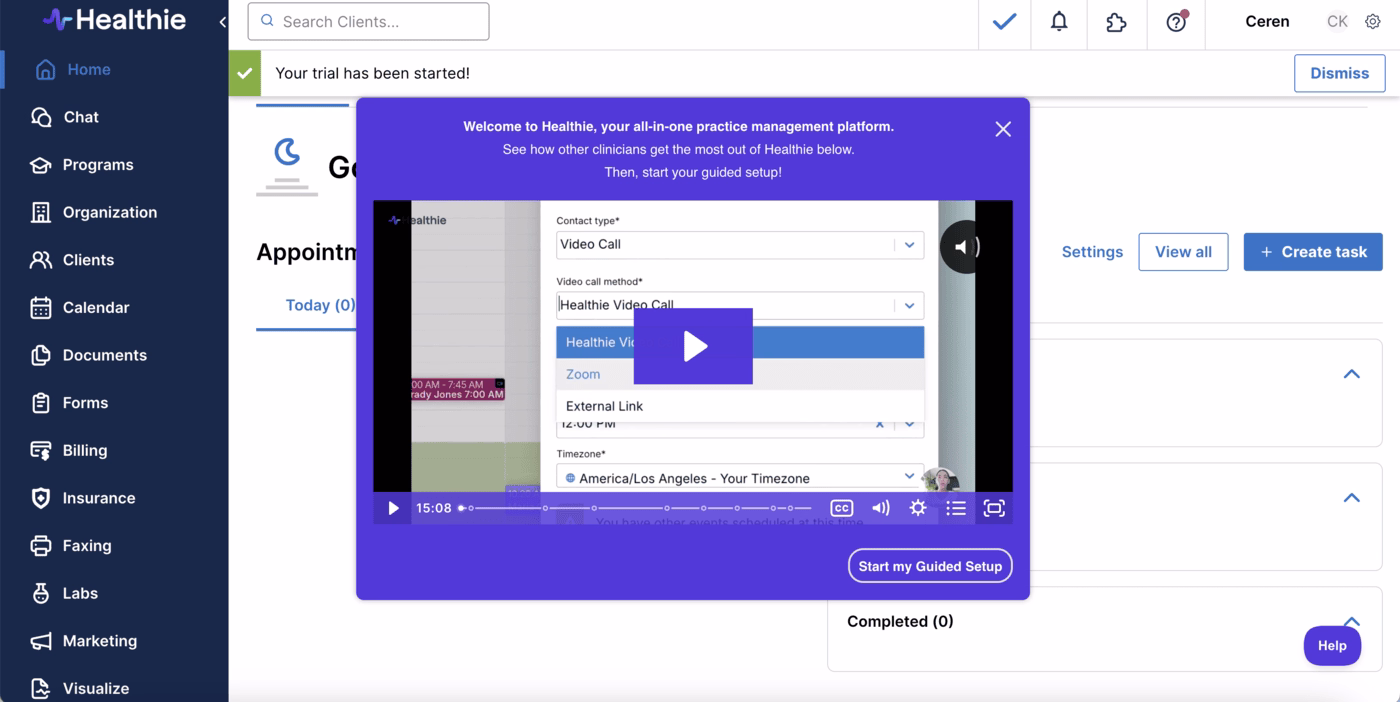Click the Healthie logo

pos(114,19)
